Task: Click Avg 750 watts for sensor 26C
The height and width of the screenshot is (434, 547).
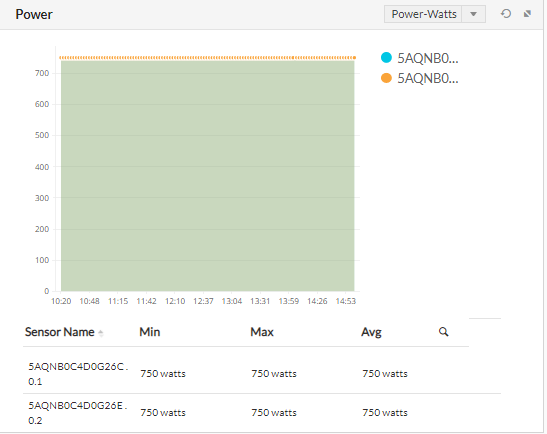Action: [x=385, y=374]
